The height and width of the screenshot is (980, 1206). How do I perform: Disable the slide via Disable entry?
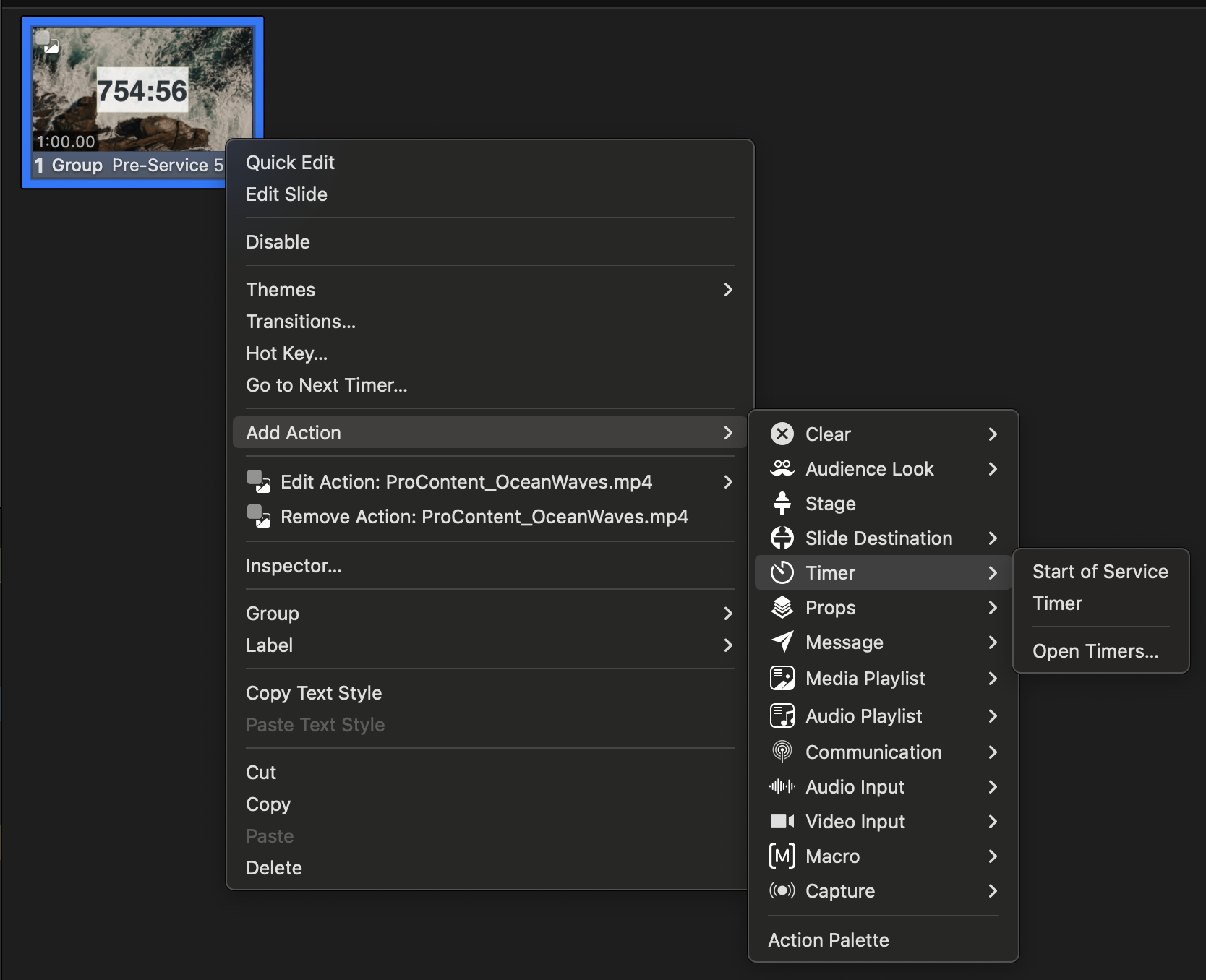278,242
